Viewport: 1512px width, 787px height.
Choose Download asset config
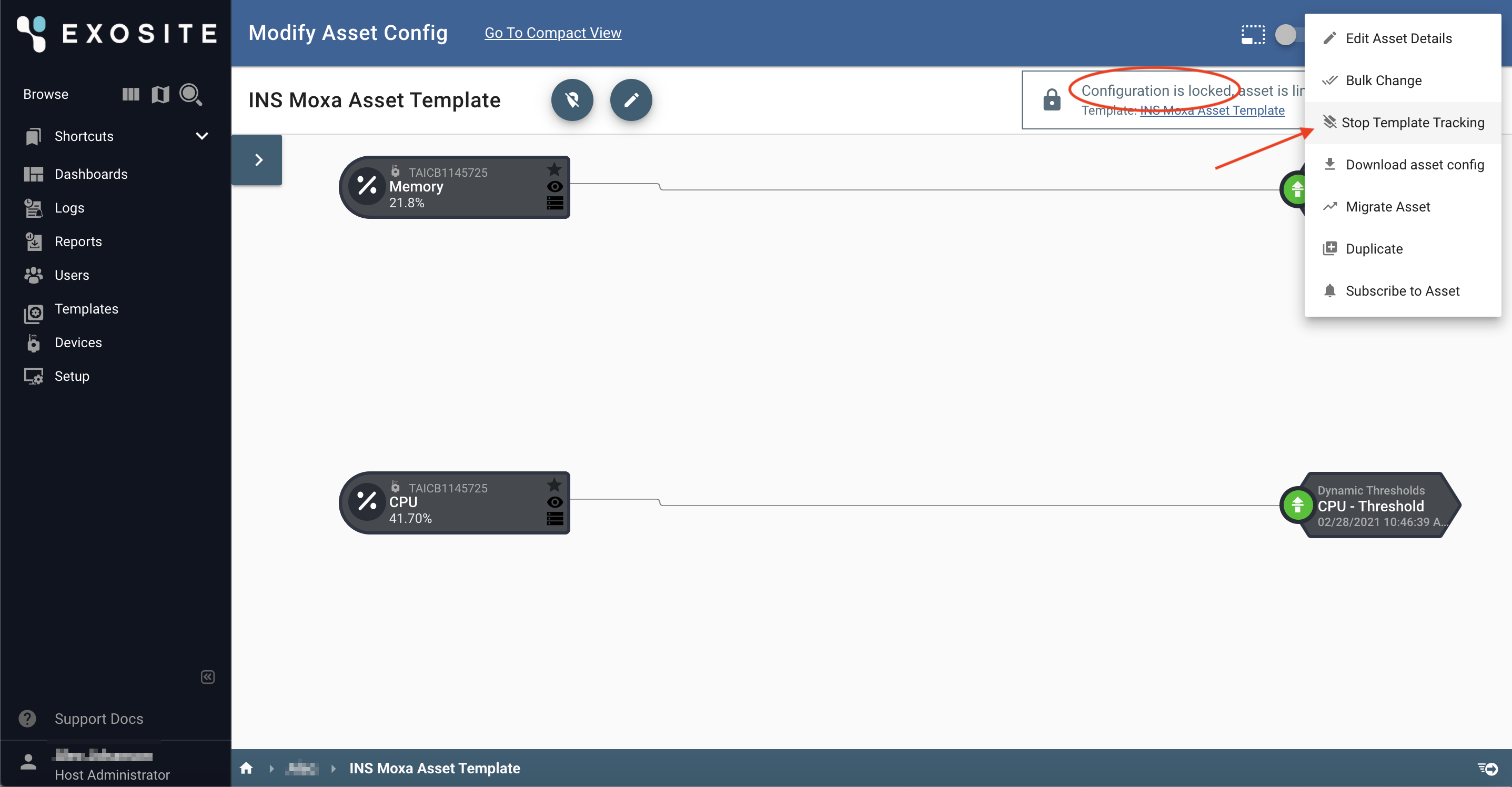click(1402, 165)
